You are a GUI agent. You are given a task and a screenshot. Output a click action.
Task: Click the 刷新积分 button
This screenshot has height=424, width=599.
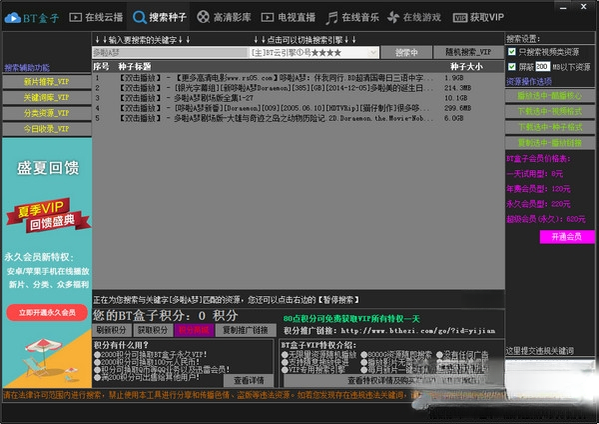coord(111,330)
